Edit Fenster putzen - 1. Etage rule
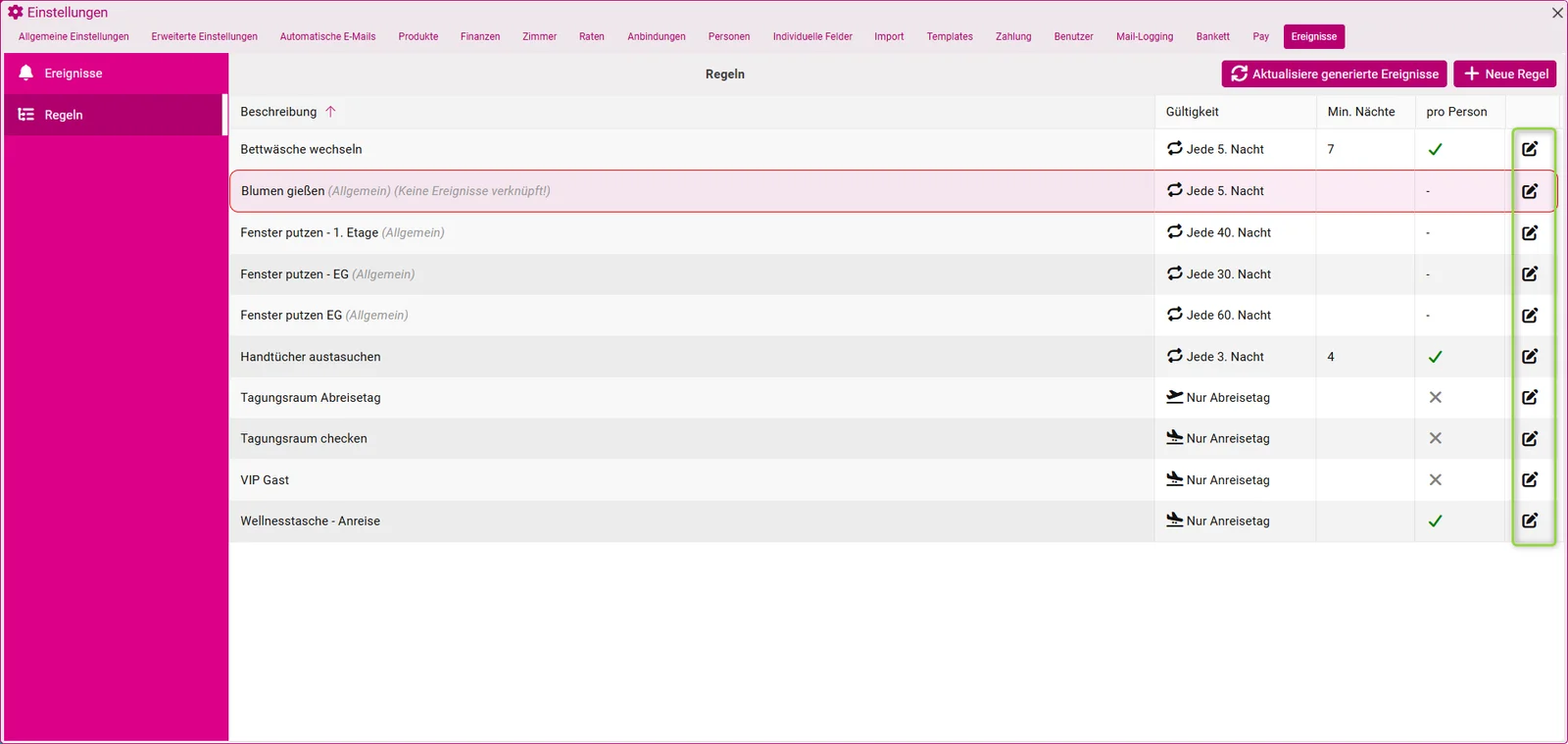The width and height of the screenshot is (1568, 744). pyautogui.click(x=1530, y=233)
